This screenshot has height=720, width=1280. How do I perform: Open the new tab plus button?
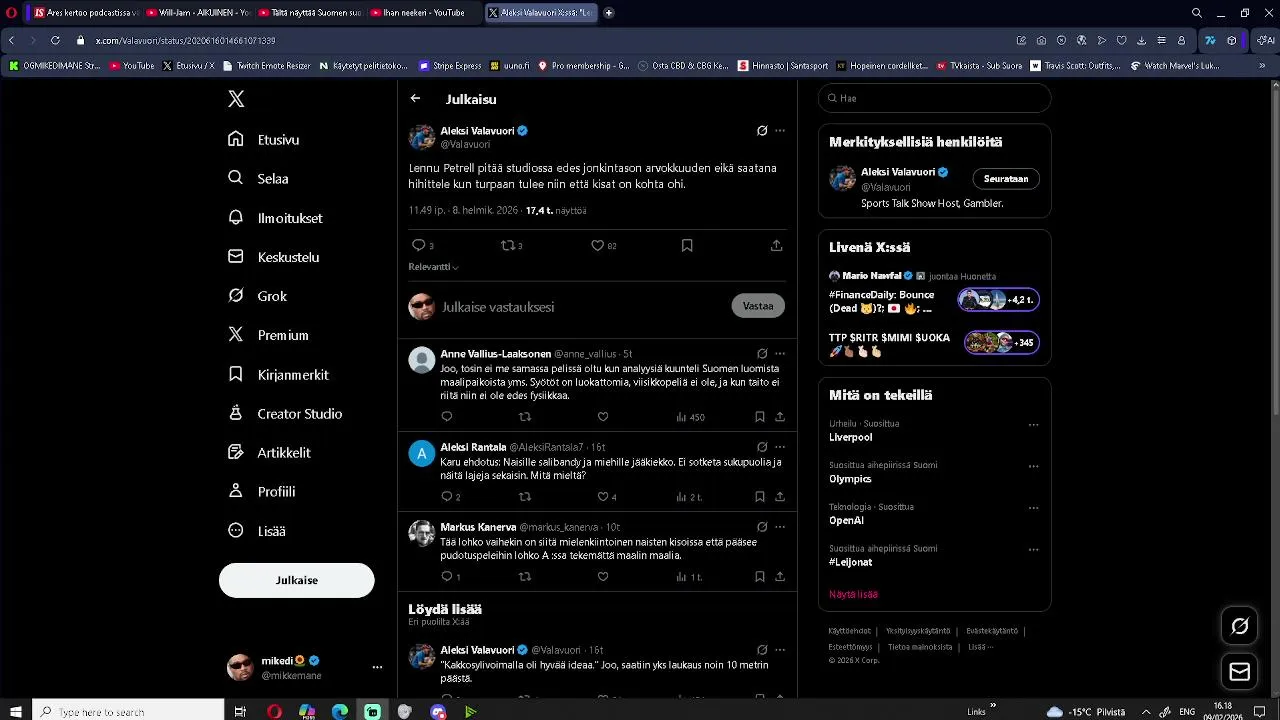(x=609, y=13)
